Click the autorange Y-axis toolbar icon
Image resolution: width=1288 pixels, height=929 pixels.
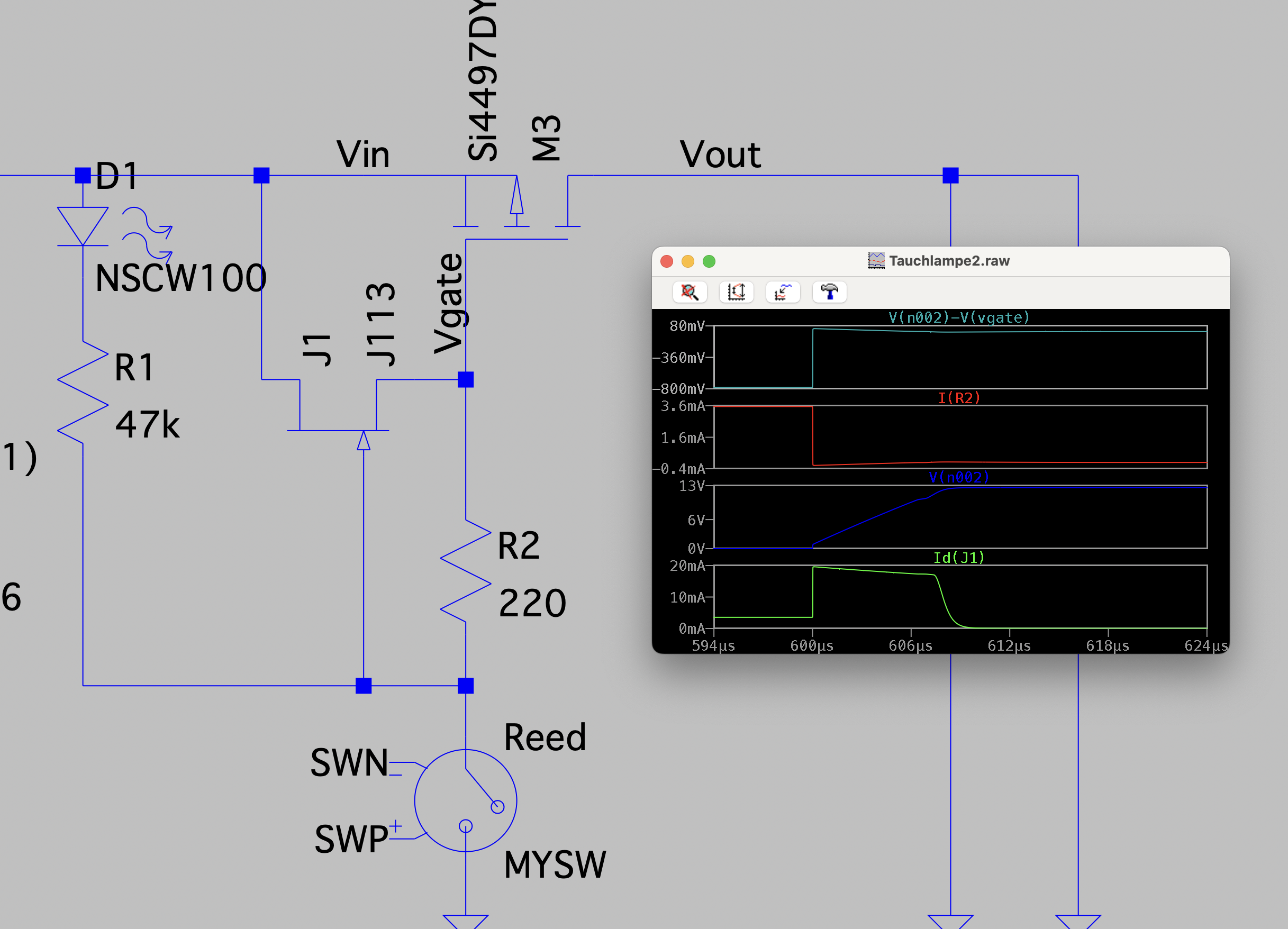[x=737, y=292]
